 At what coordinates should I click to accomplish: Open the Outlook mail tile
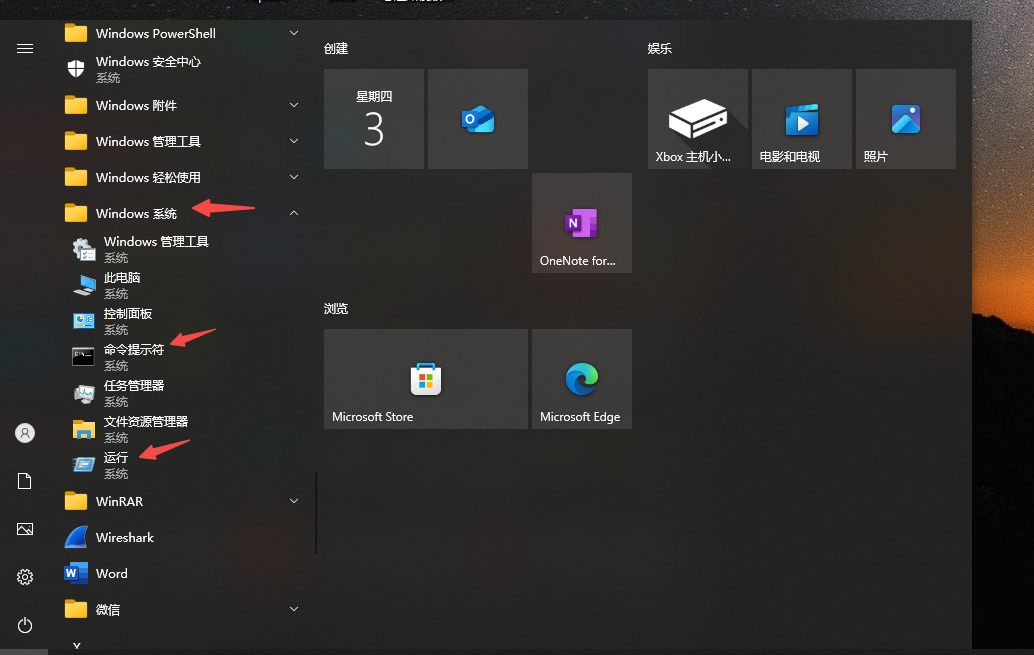tap(477, 119)
